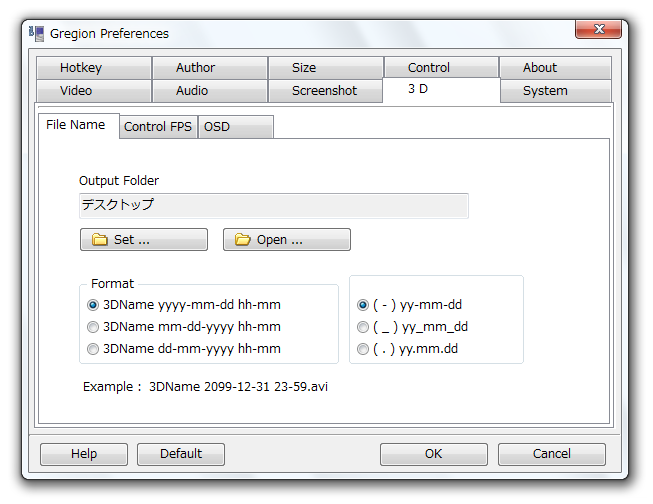
Task: Select 3DName yyyy-mm-dd hh-mm format
Action: point(184,305)
